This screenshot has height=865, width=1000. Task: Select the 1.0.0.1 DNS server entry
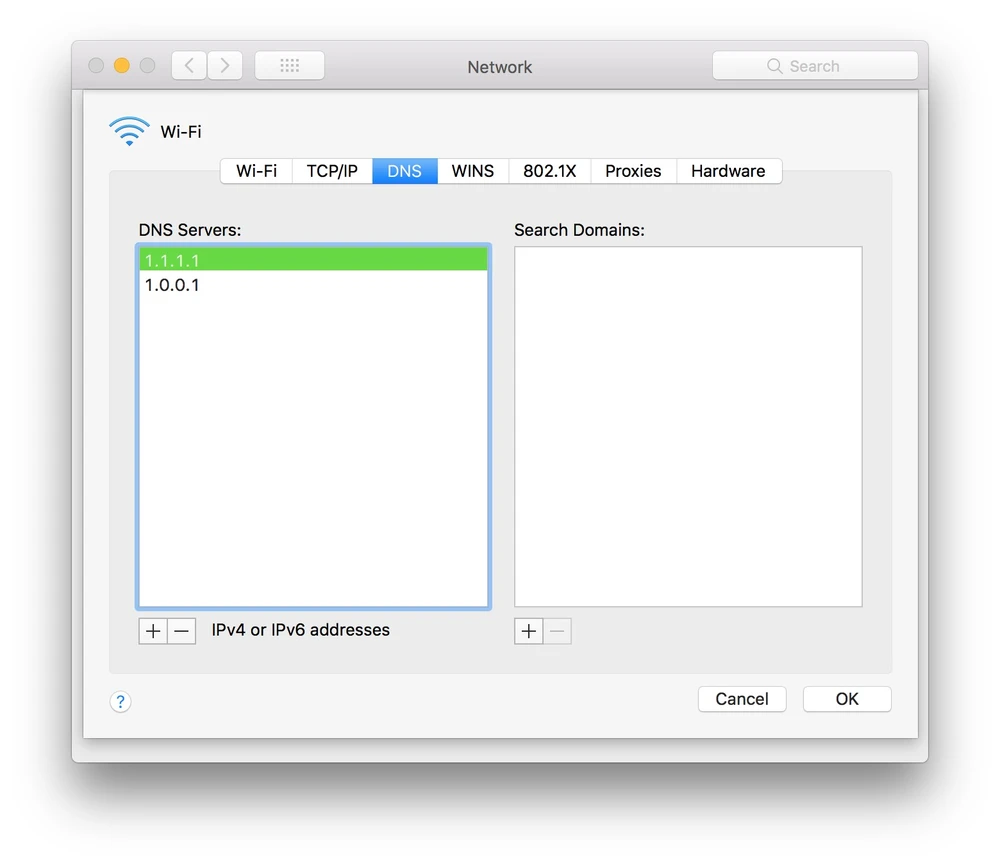click(312, 285)
